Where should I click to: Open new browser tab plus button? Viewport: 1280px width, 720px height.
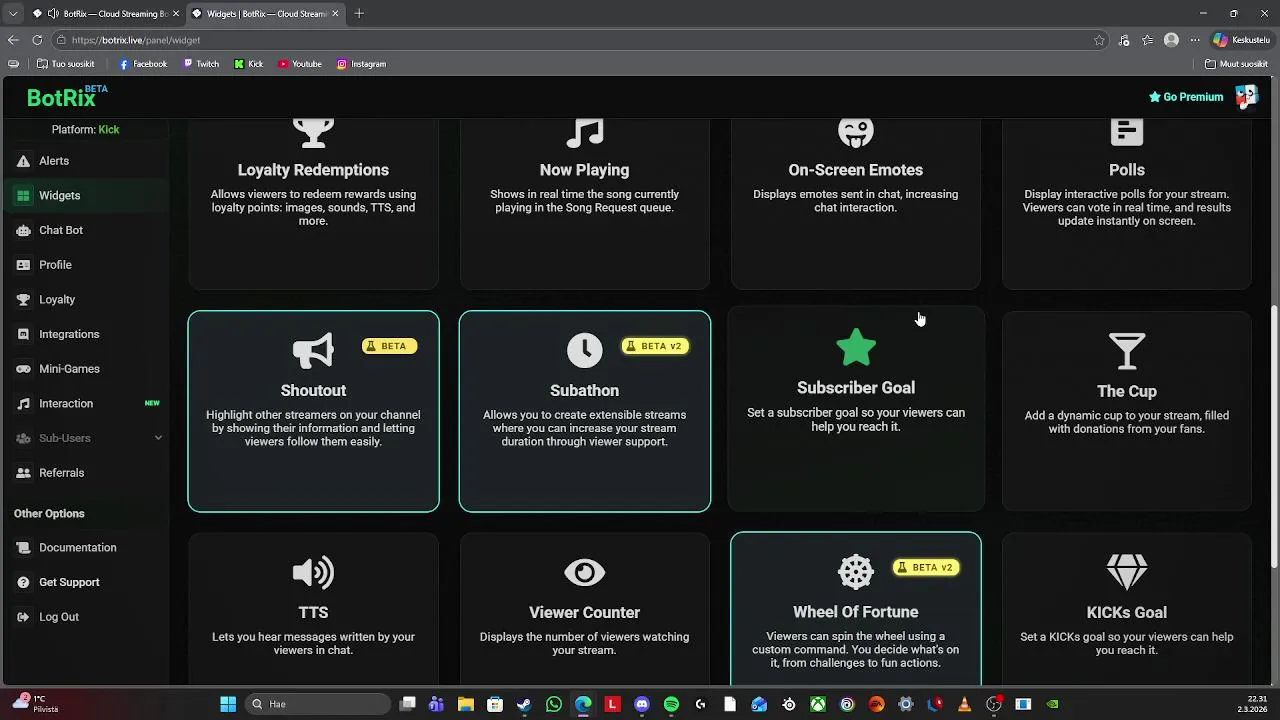359,13
